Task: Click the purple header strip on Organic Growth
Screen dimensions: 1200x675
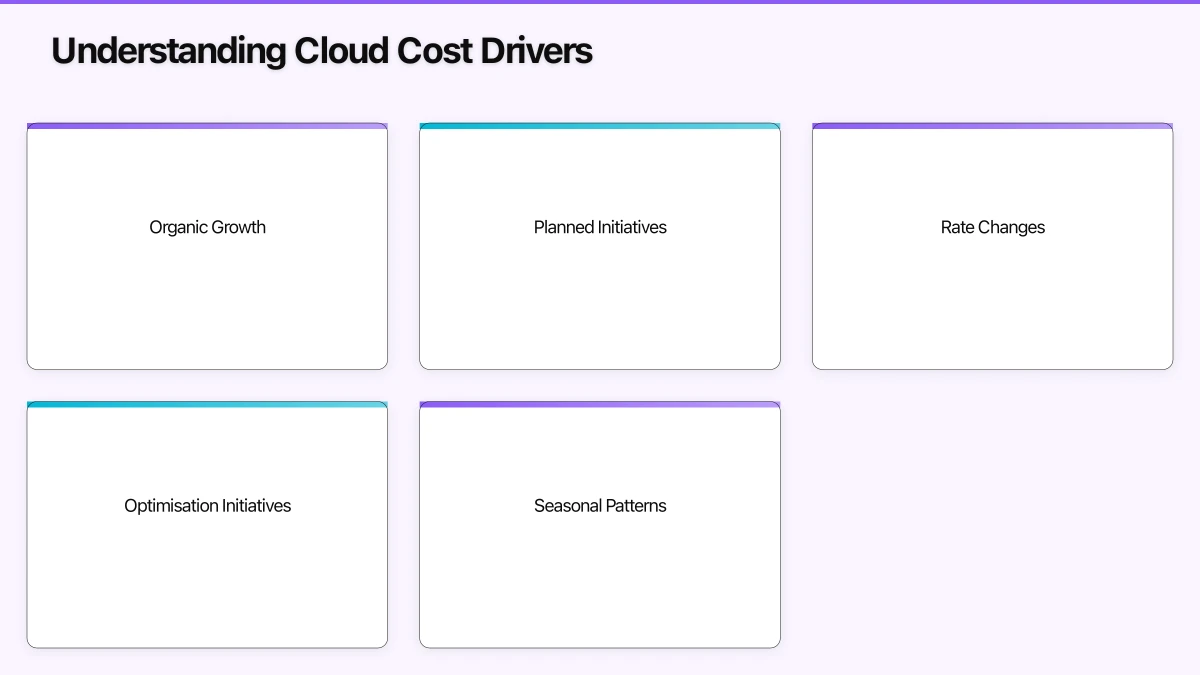Action: click(x=207, y=126)
